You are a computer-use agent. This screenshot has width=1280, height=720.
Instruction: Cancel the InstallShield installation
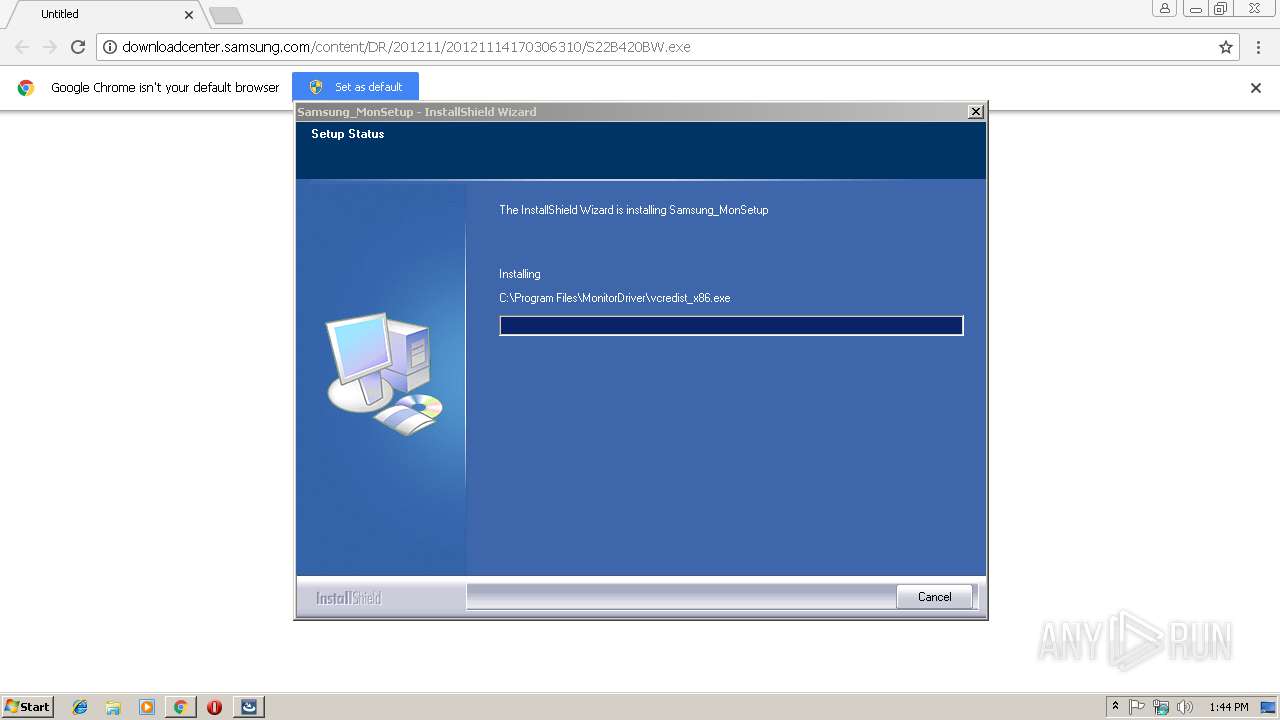tap(935, 597)
